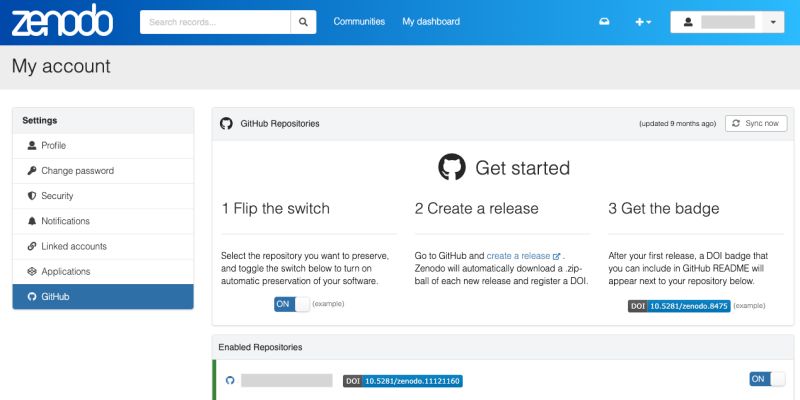The image size is (800, 400).
Task: Click the Enabled Repositories heading
Action: tap(260, 347)
